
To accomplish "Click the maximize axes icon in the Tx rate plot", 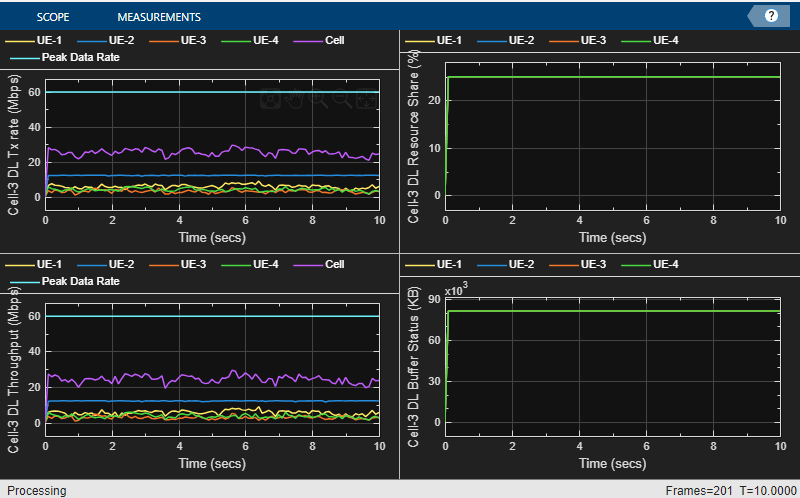I will [268, 99].
